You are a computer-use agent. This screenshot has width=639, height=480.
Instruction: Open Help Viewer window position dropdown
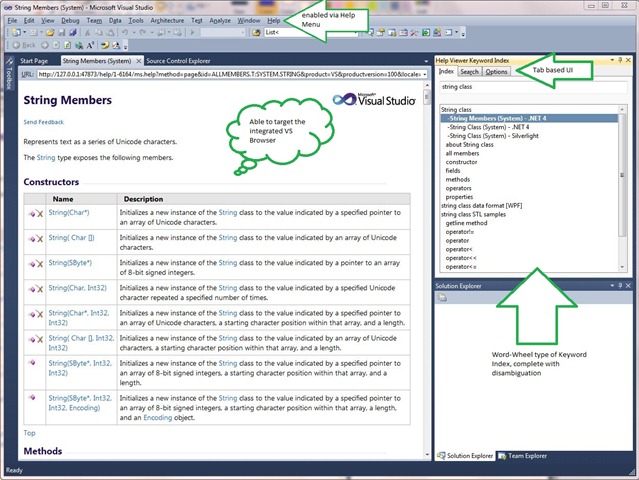tap(613, 60)
